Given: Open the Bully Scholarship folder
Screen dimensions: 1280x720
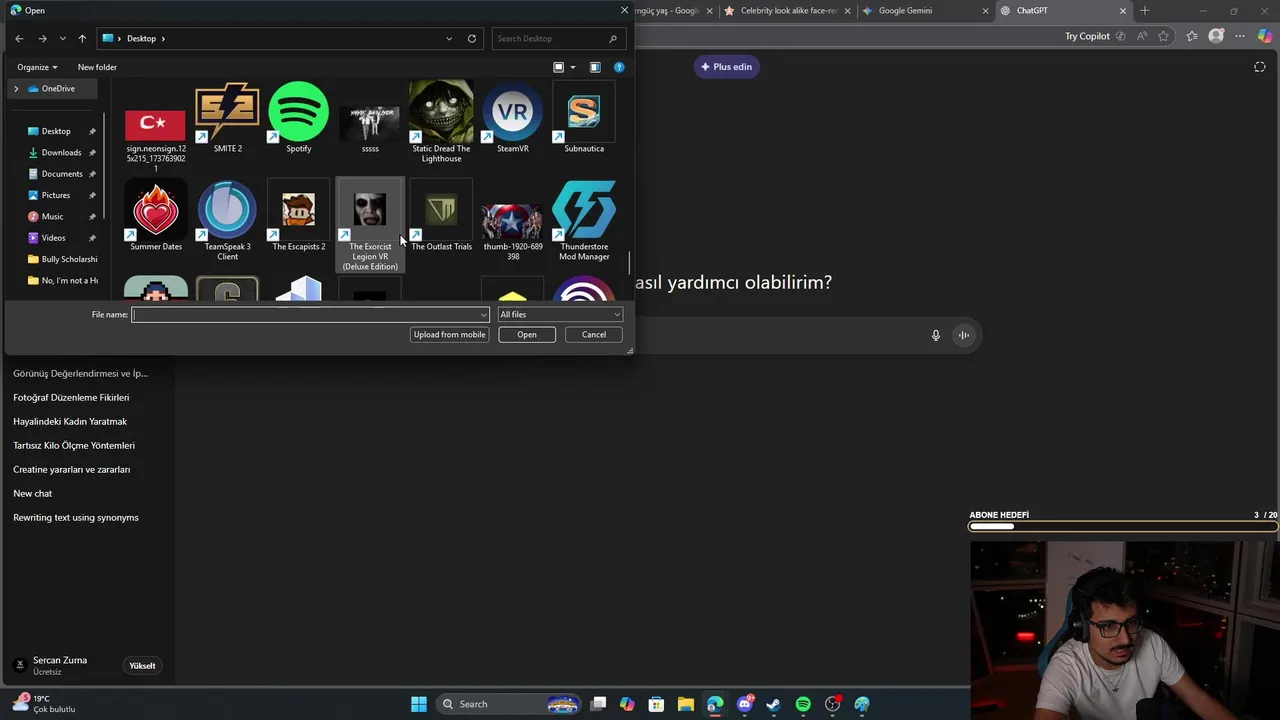Looking at the screenshot, I should pos(63,259).
